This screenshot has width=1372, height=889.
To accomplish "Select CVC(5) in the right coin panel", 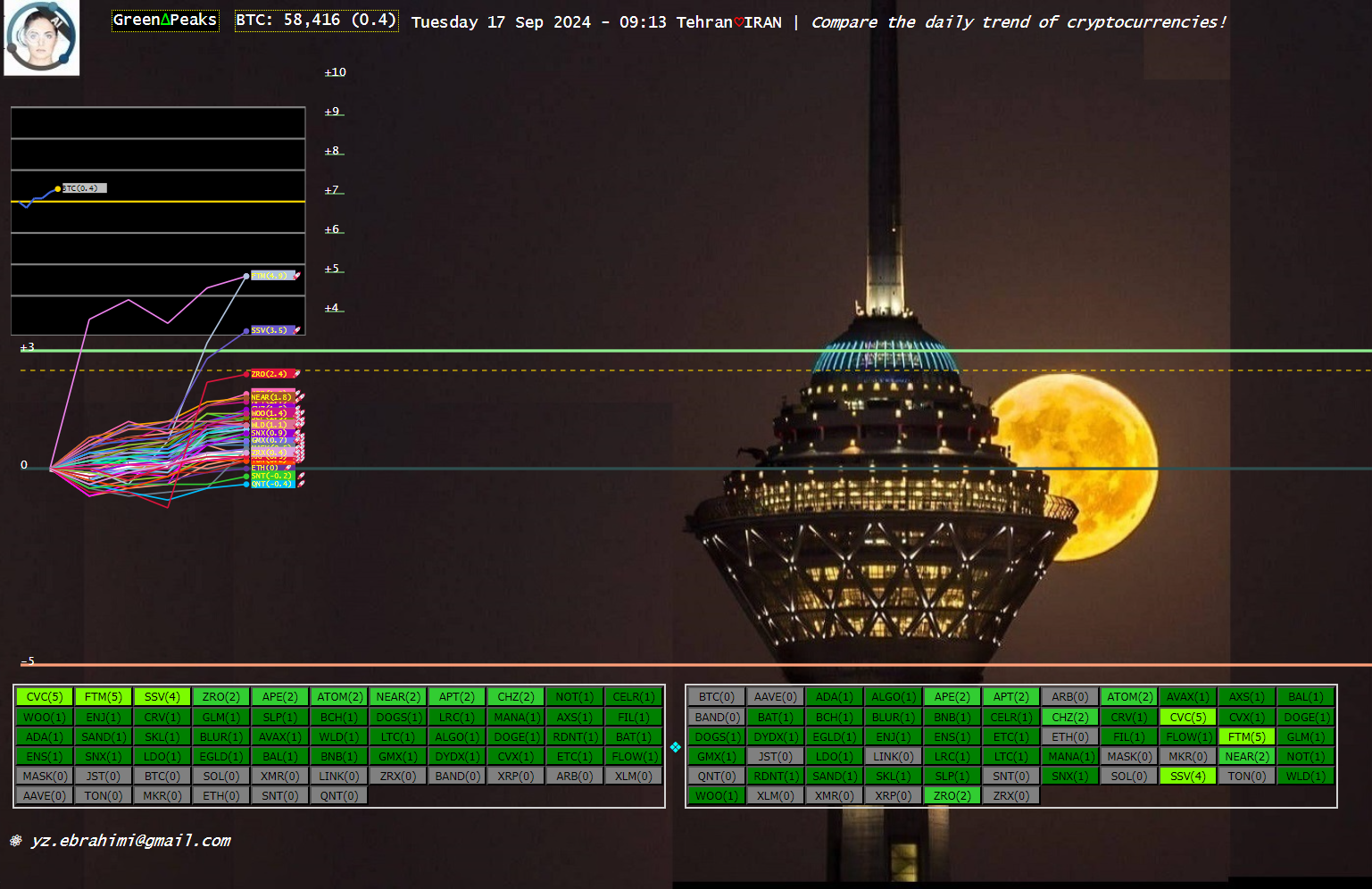I will (1188, 717).
